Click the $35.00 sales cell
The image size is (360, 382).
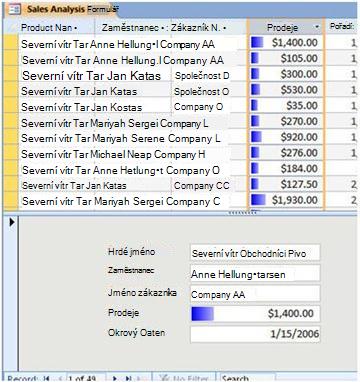pos(286,105)
